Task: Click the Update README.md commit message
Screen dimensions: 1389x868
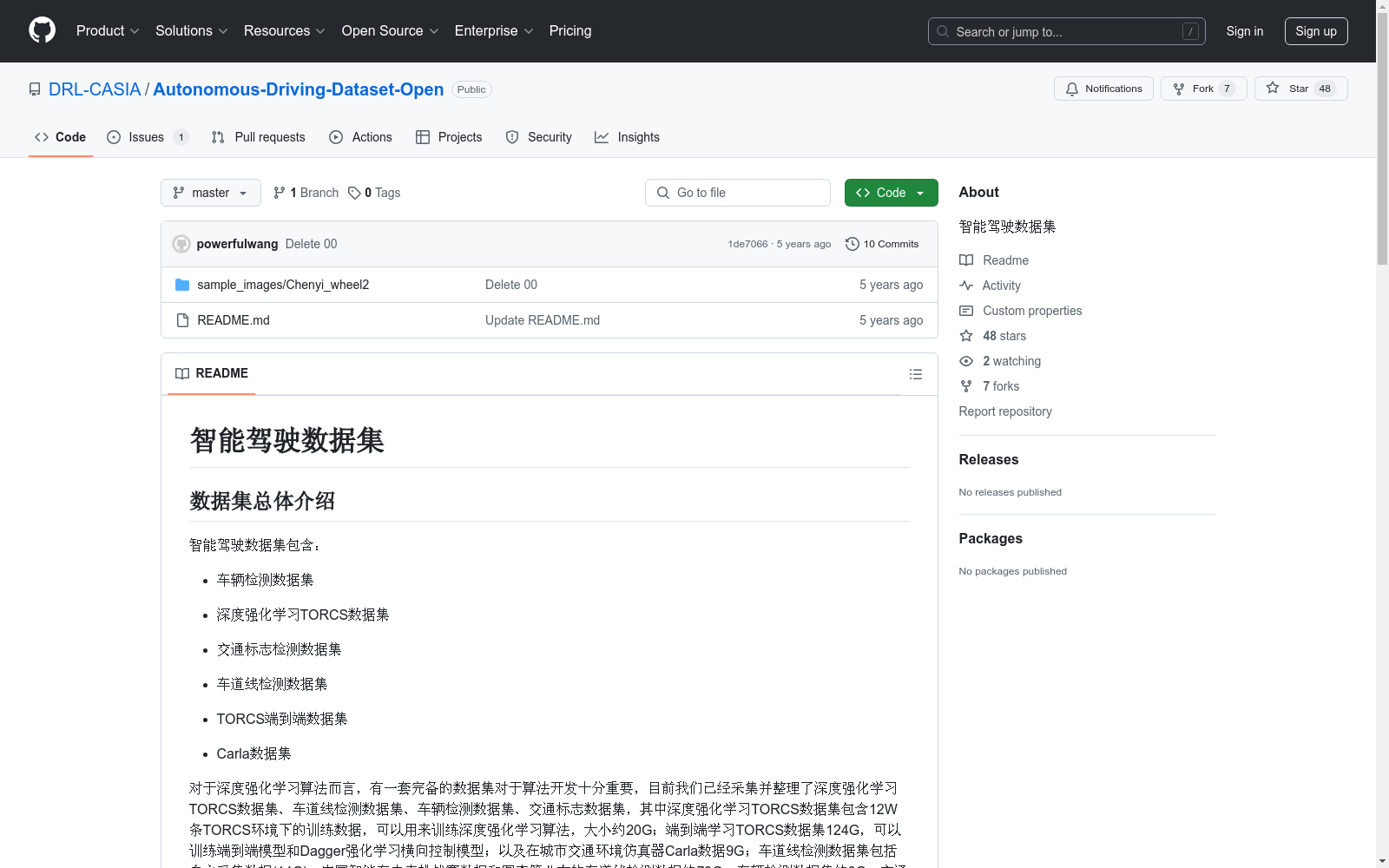Action: (x=543, y=320)
